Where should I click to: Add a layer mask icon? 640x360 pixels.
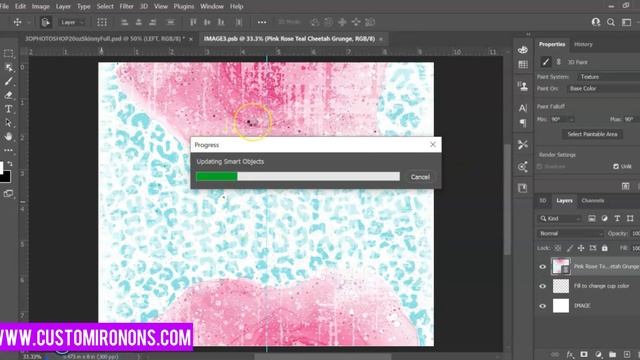click(x=584, y=354)
